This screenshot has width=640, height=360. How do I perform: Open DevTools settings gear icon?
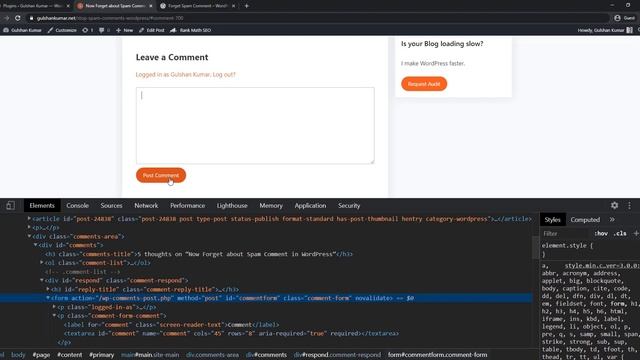(614, 206)
